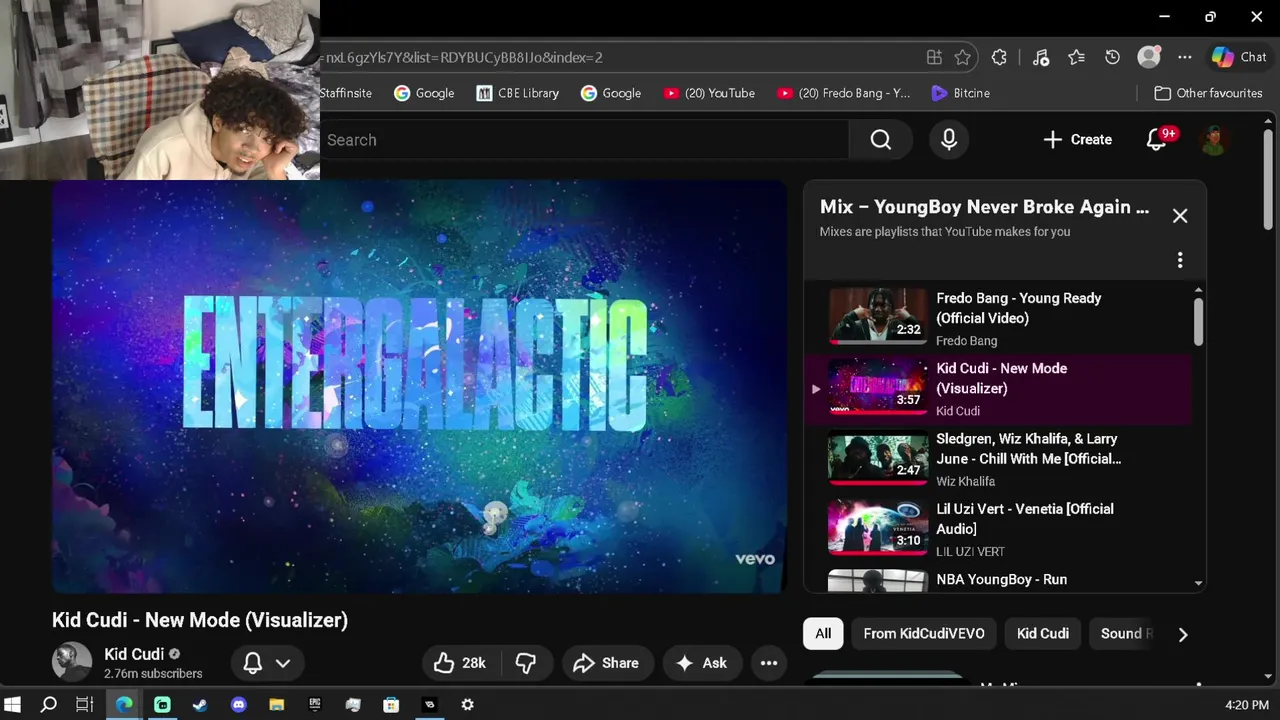
Task: Open Steam from taskbar
Action: click(200, 705)
